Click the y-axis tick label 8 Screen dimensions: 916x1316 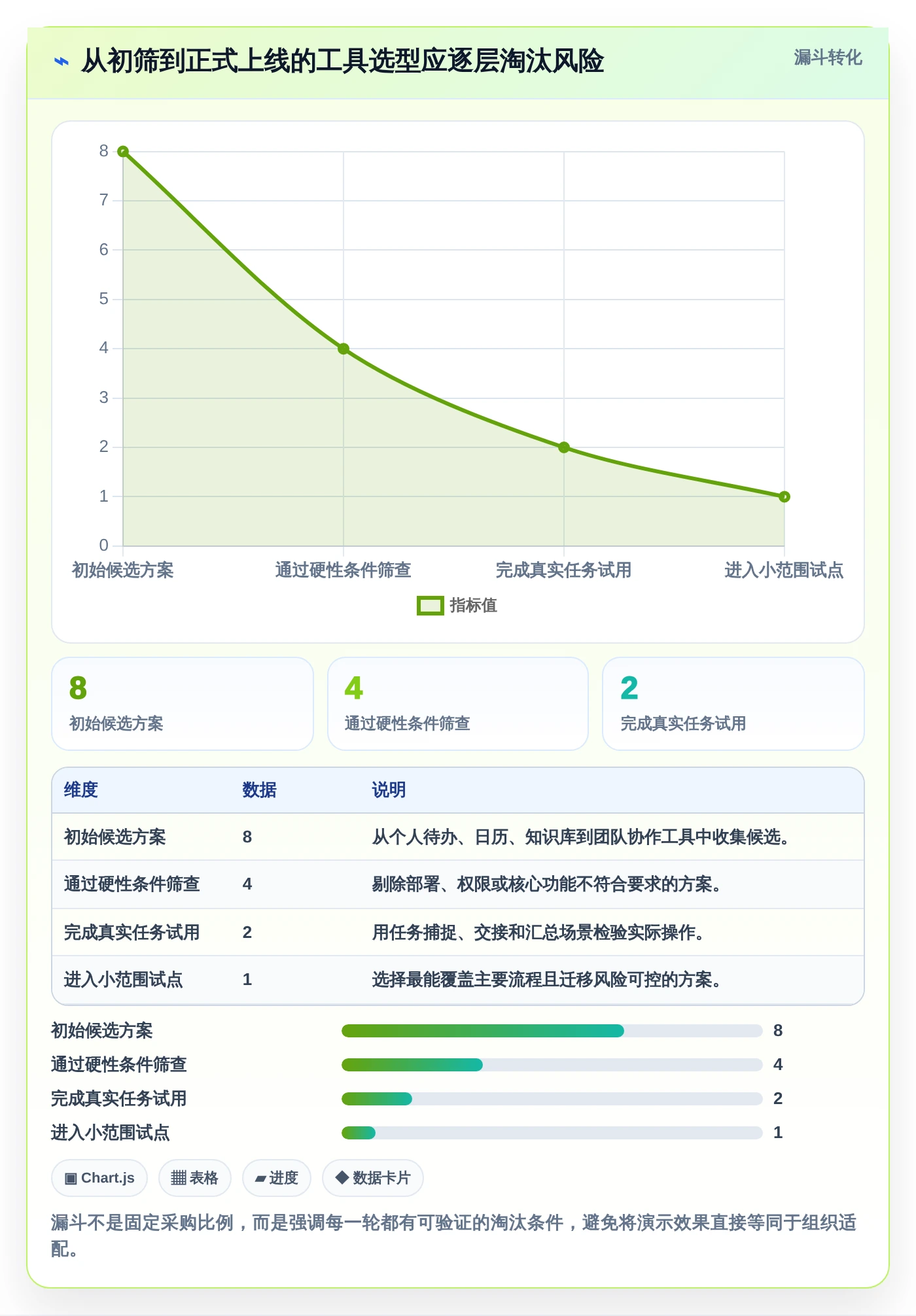103,151
